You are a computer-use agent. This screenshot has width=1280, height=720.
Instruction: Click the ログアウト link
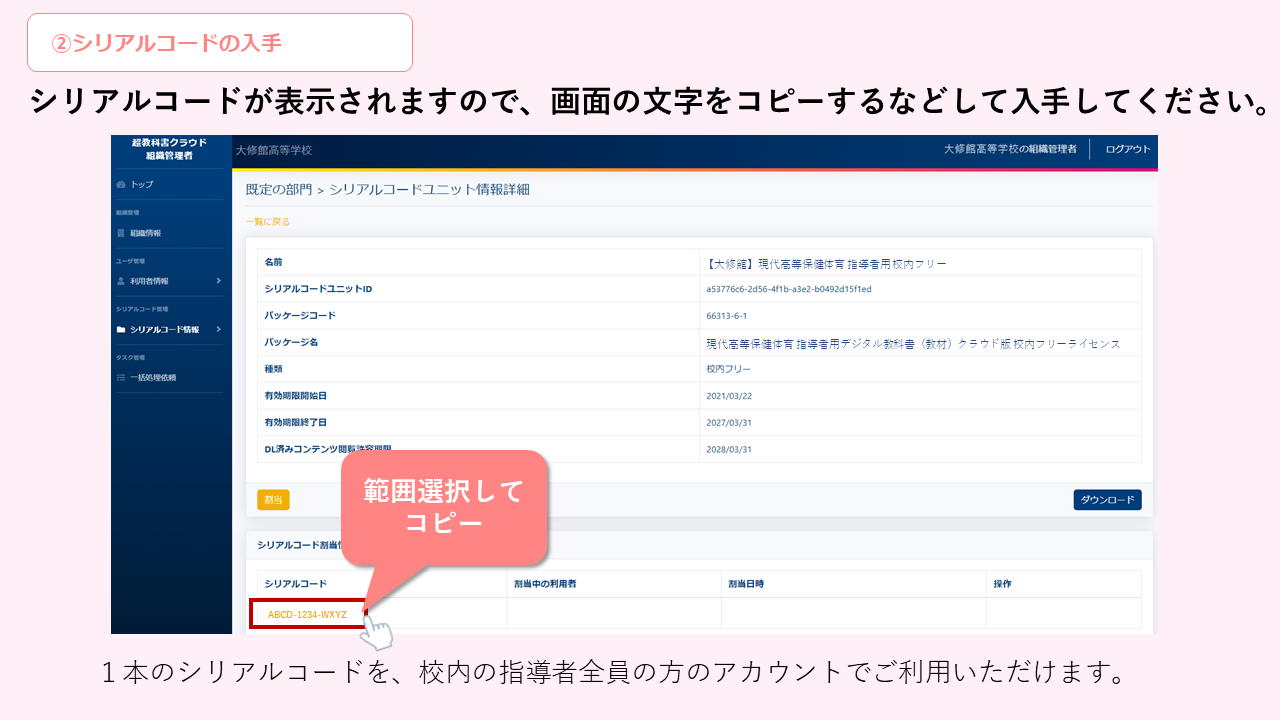pos(1127,149)
